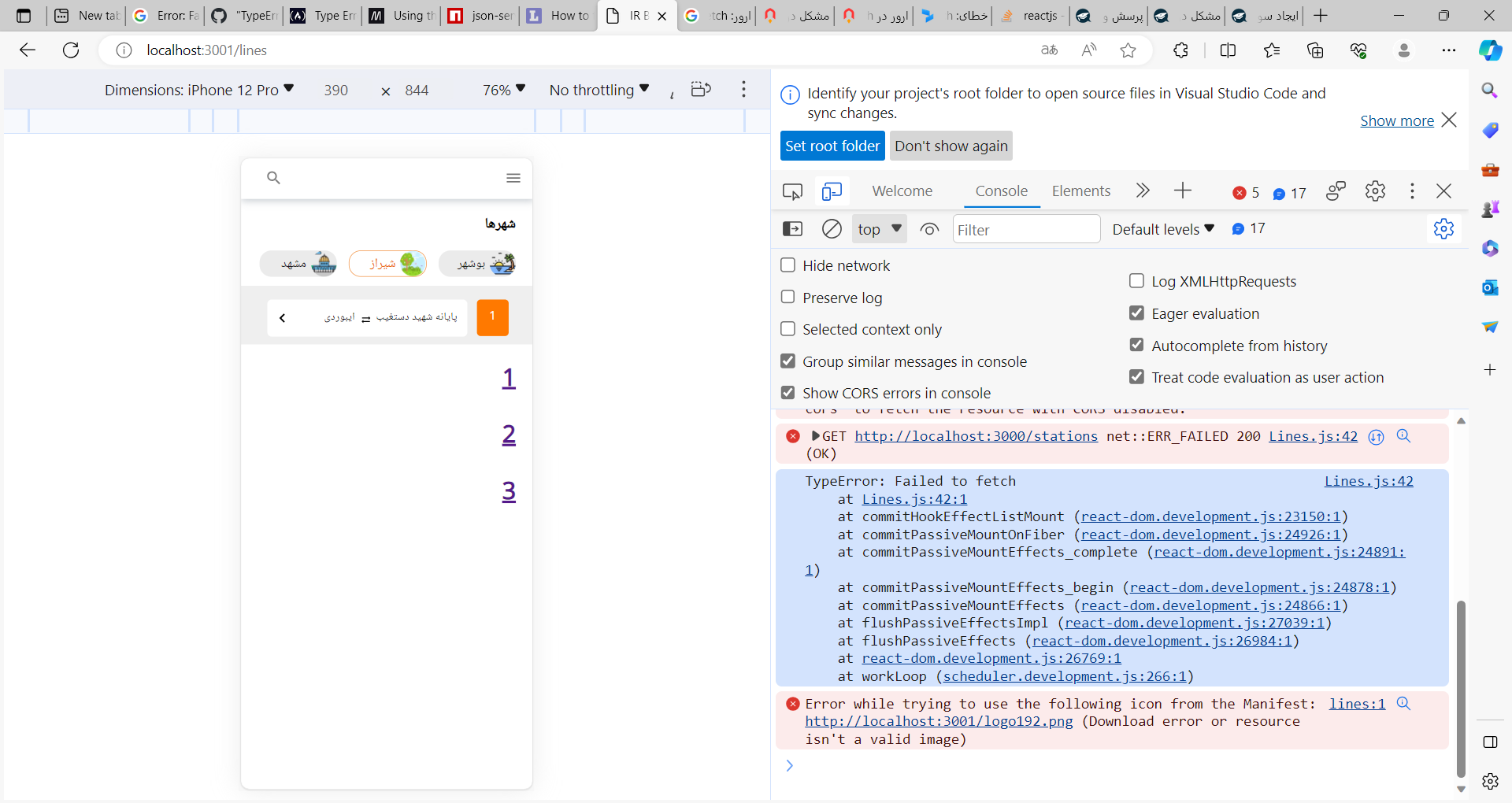The width and height of the screenshot is (1512, 803).
Task: Expand the No throttling dropdown
Action: click(x=599, y=90)
